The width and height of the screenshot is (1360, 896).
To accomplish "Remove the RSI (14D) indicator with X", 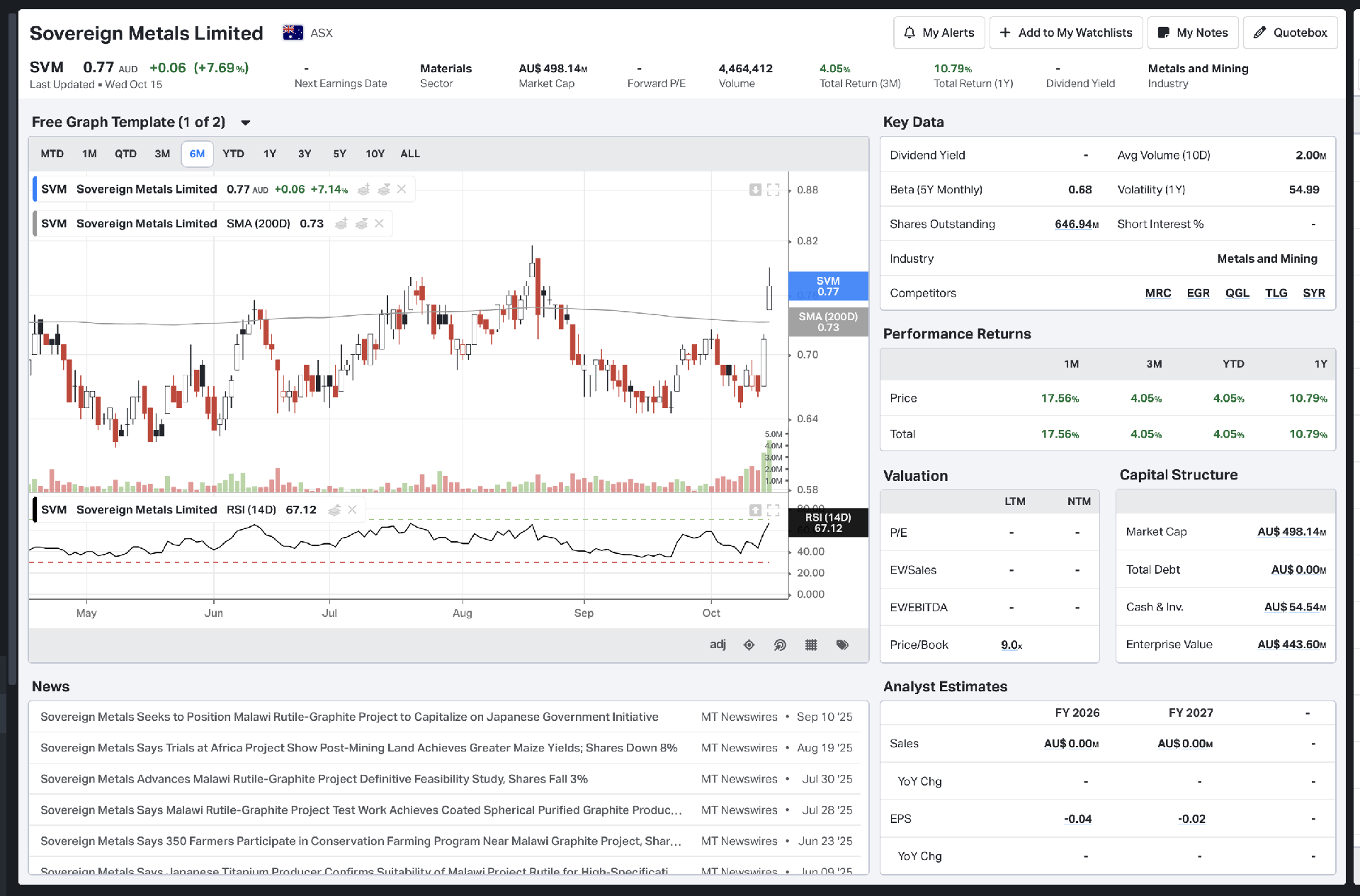I will pyautogui.click(x=352, y=510).
